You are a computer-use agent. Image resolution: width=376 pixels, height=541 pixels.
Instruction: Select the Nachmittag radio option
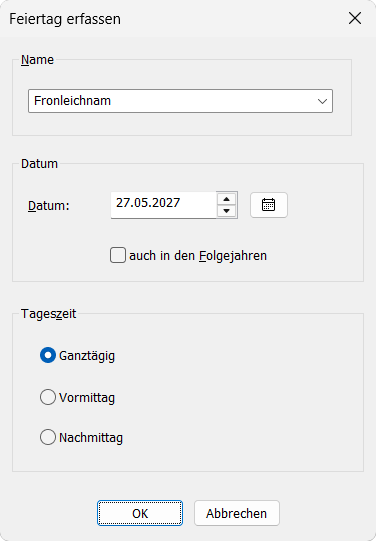pyautogui.click(x=48, y=437)
